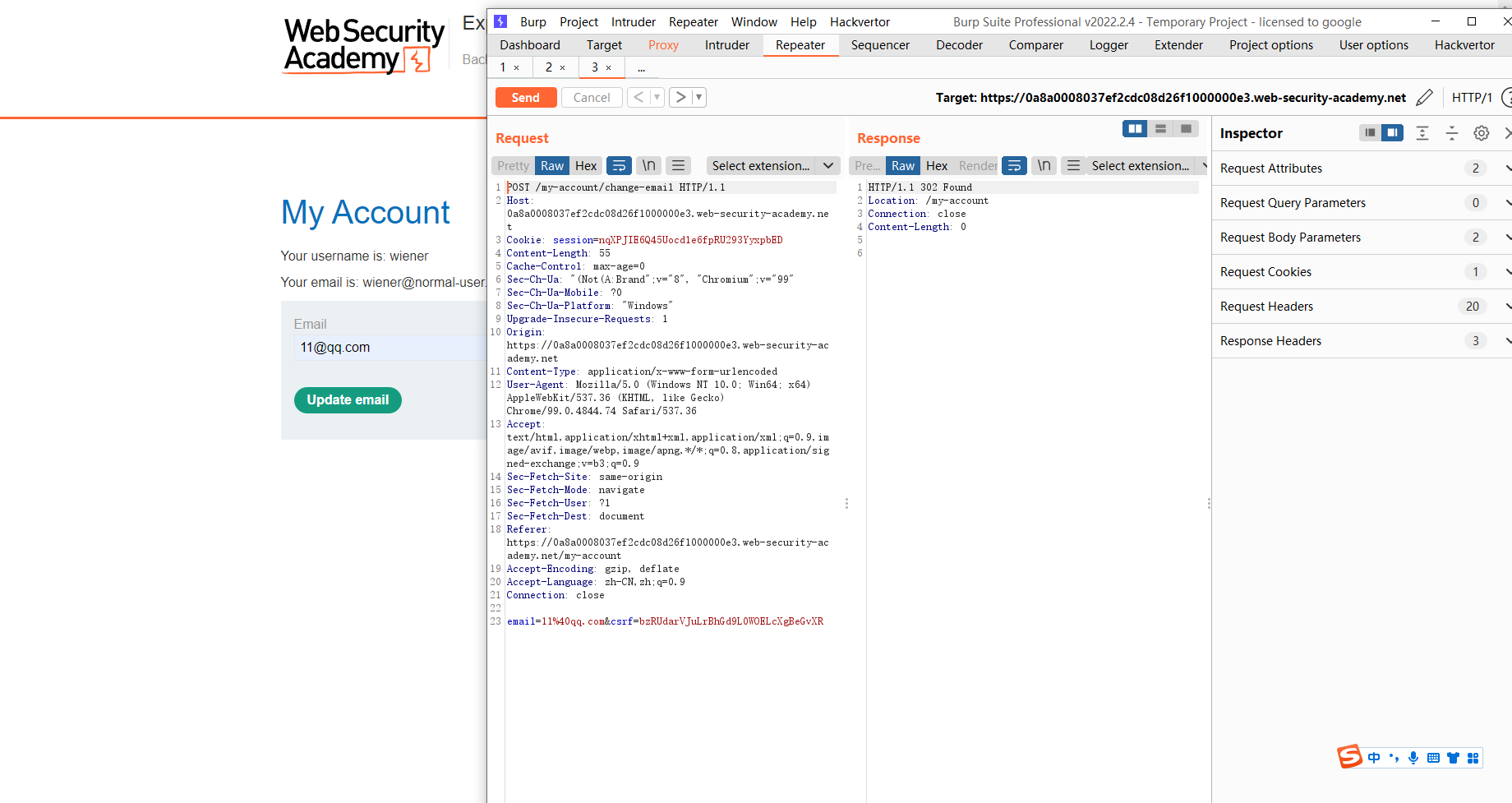Edit target with the pencil icon

tap(1425, 98)
